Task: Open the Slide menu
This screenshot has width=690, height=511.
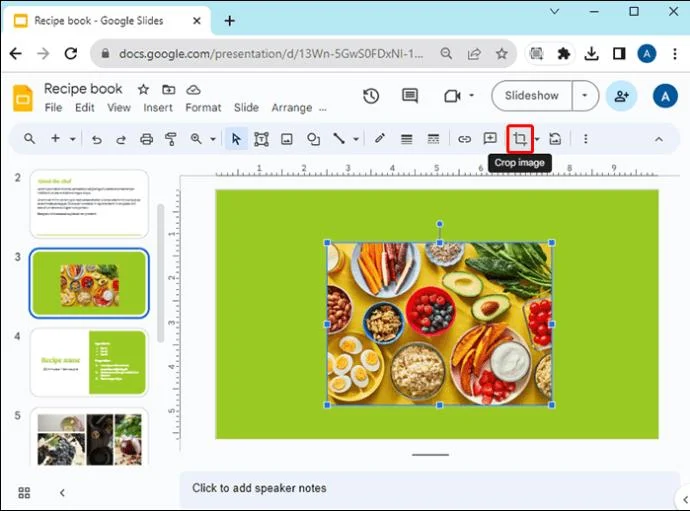Action: (246, 108)
